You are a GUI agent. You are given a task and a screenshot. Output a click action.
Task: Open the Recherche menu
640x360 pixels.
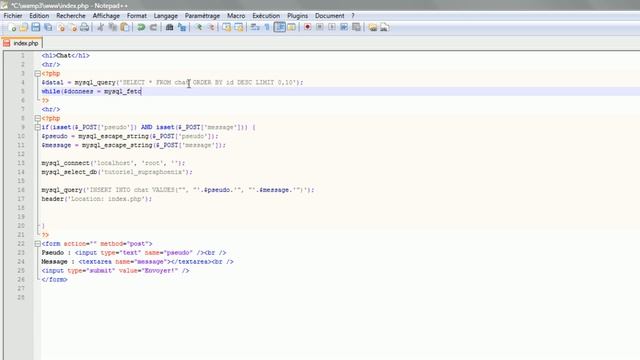(71, 16)
